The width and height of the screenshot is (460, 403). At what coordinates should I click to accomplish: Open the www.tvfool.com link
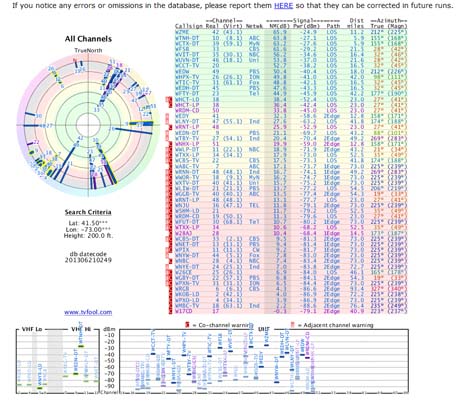[x=88, y=312]
